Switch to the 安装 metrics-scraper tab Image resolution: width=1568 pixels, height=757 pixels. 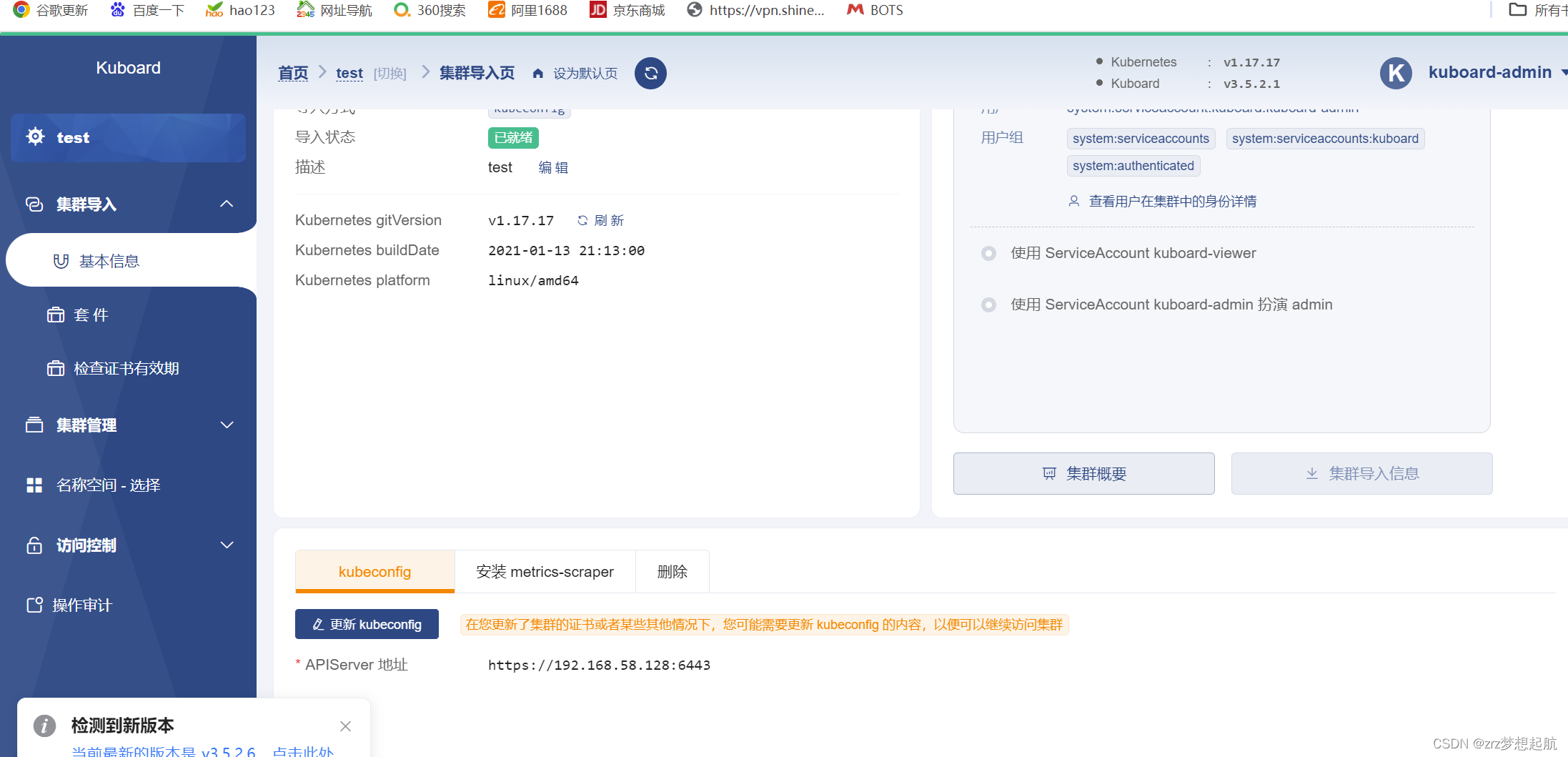click(545, 571)
